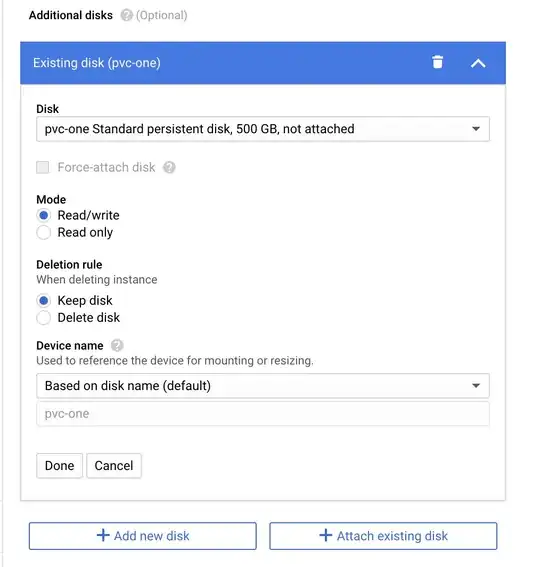Viewport: 540px width, 567px height.
Task: Choose Keep disk deletion rule
Action: pos(43,300)
